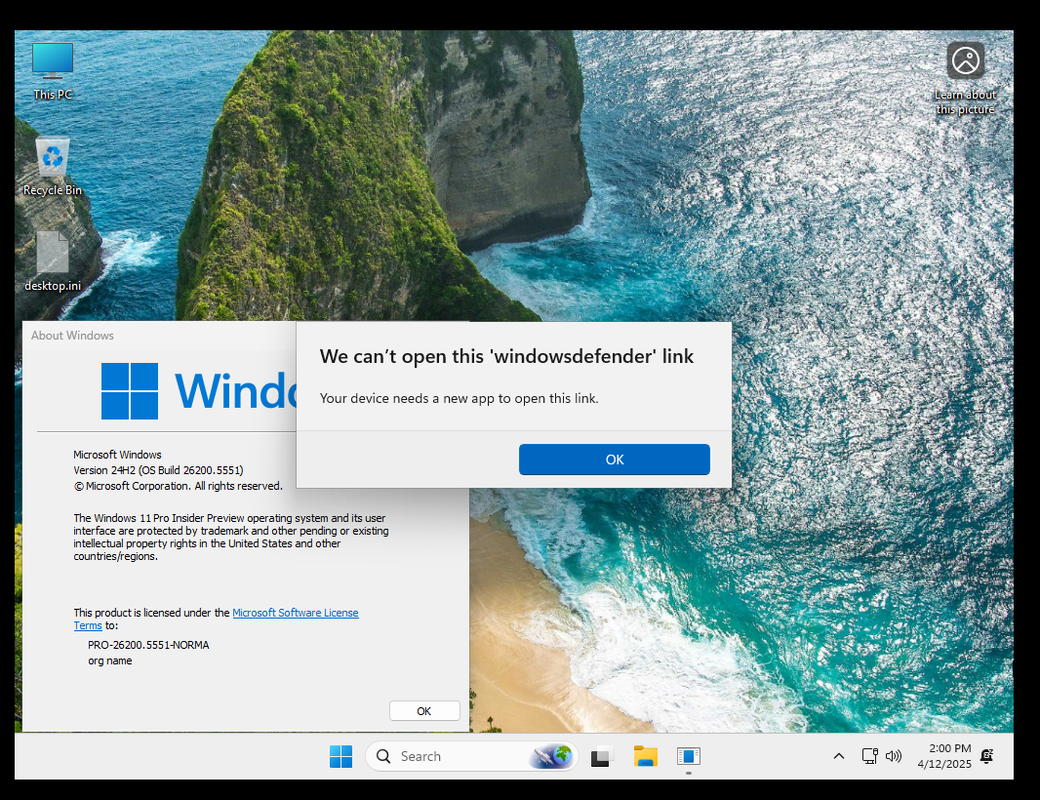The height and width of the screenshot is (800, 1040).
Task: Open the network status icon
Action: tap(870, 756)
